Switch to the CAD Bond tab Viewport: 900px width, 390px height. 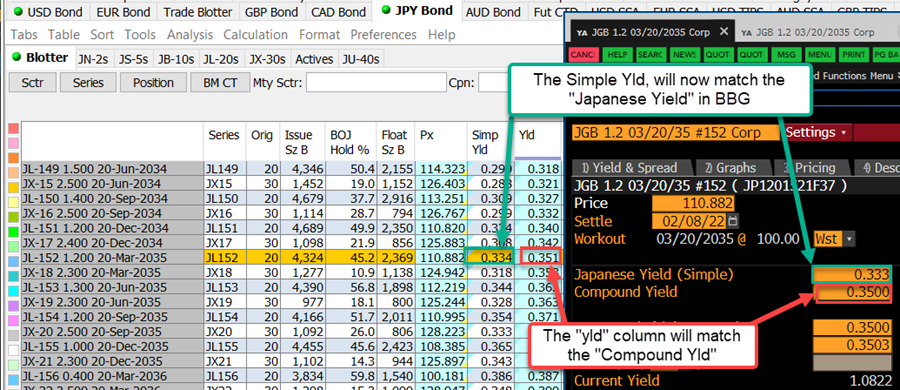[x=338, y=11]
